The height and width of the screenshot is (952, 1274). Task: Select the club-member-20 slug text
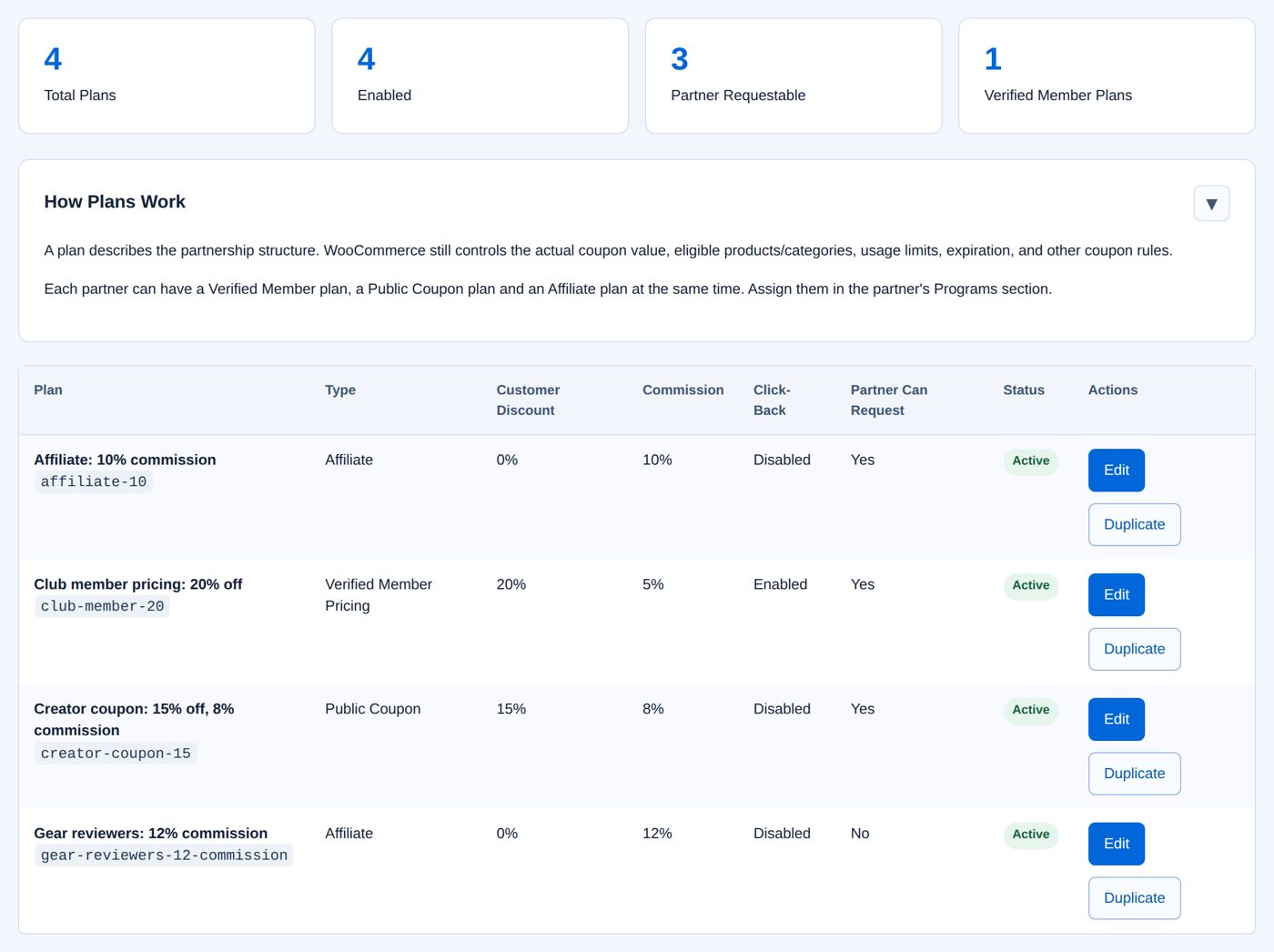point(102,606)
